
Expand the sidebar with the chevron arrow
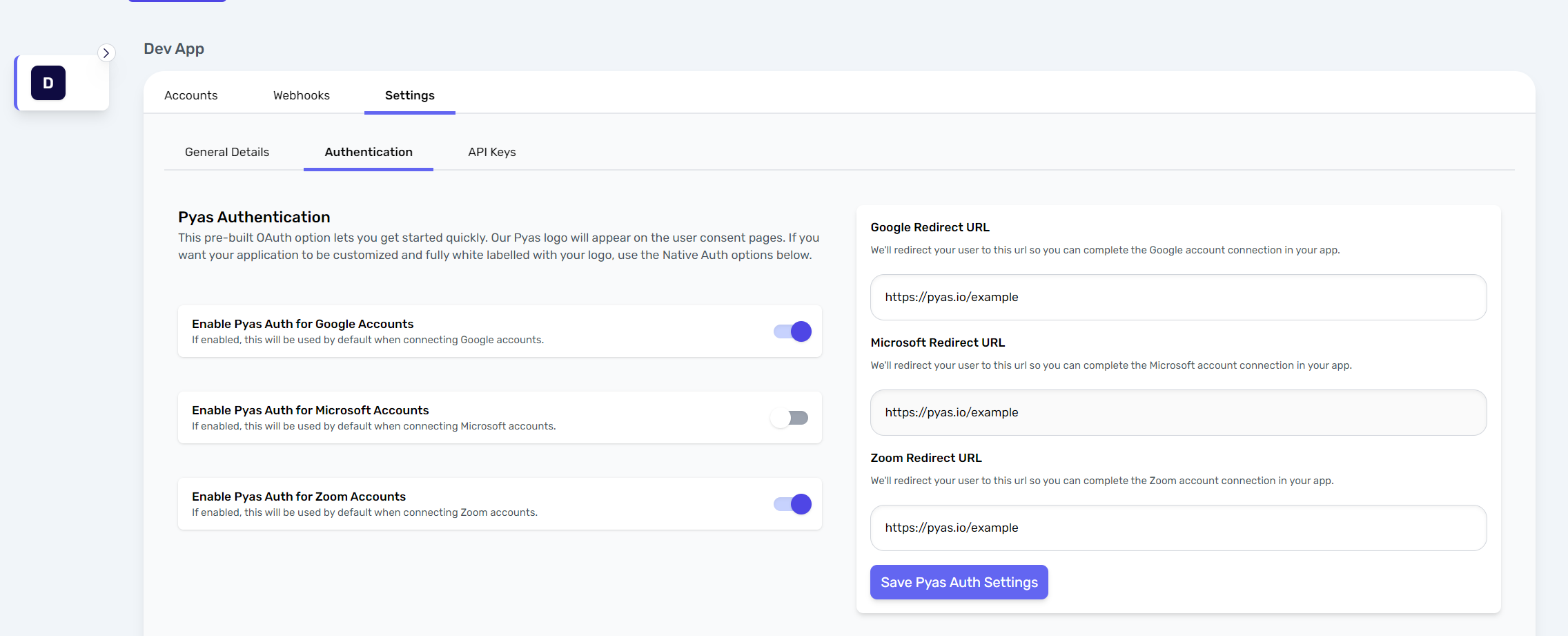pos(106,53)
